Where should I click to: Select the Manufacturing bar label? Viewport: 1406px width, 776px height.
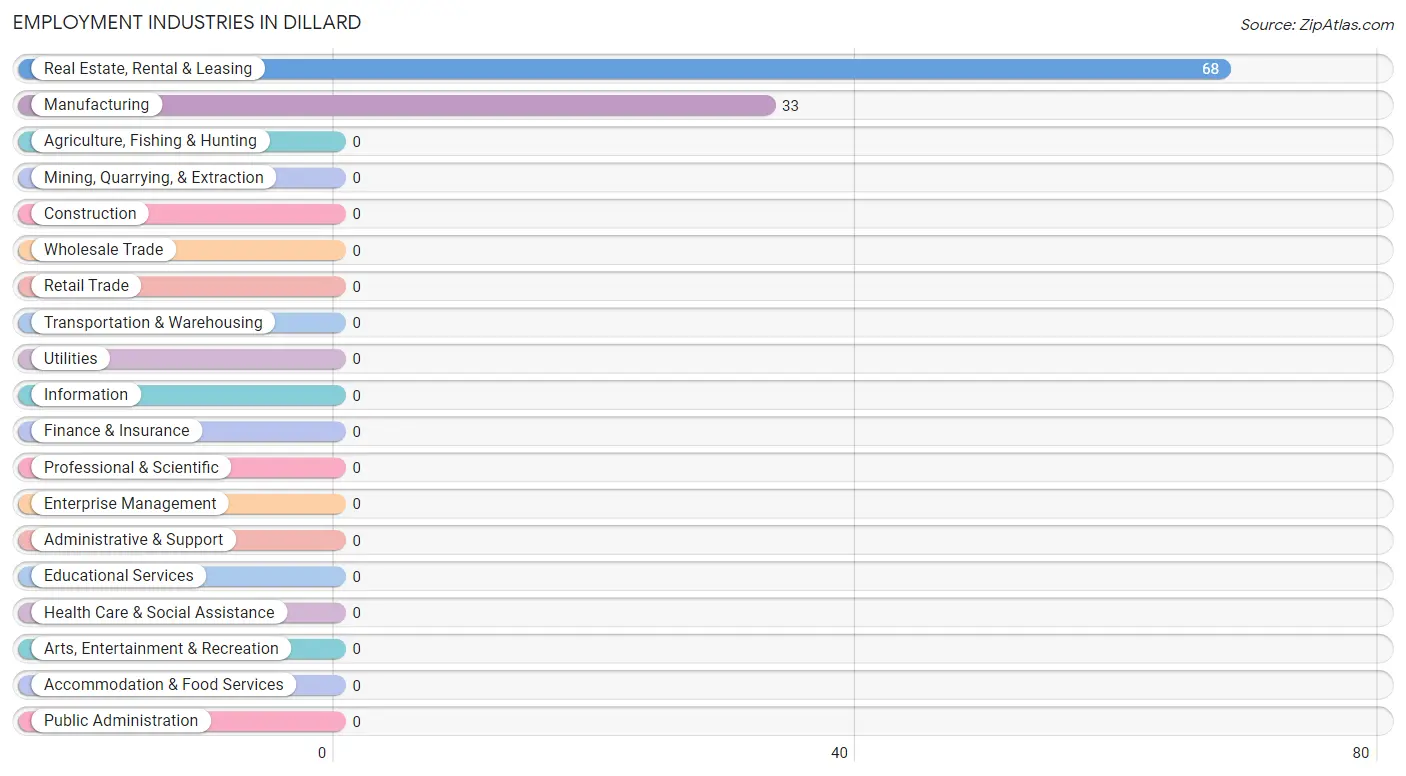(x=96, y=105)
